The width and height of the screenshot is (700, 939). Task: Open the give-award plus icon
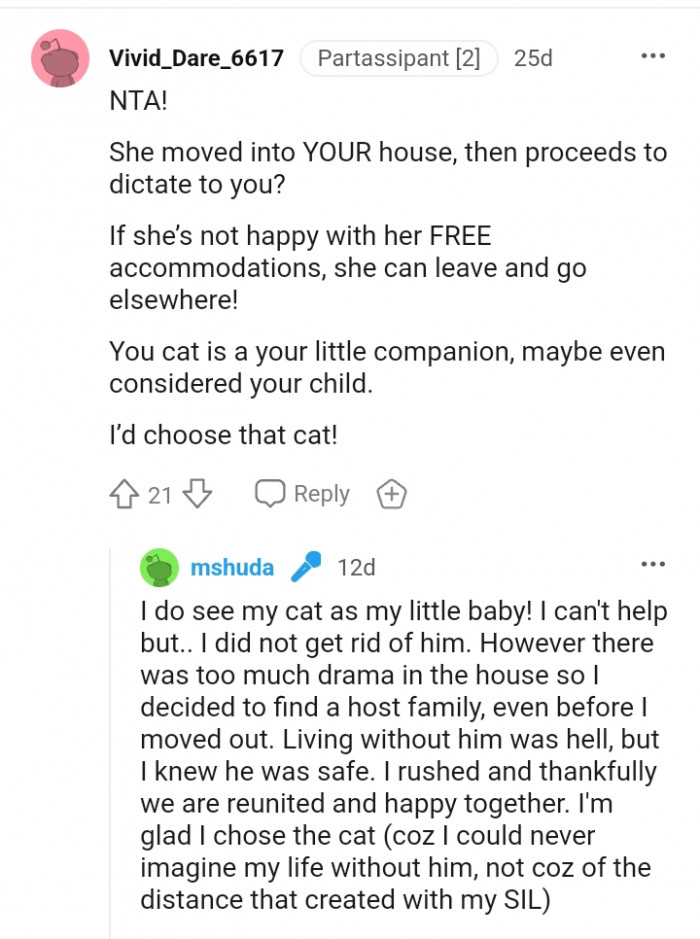(x=391, y=492)
